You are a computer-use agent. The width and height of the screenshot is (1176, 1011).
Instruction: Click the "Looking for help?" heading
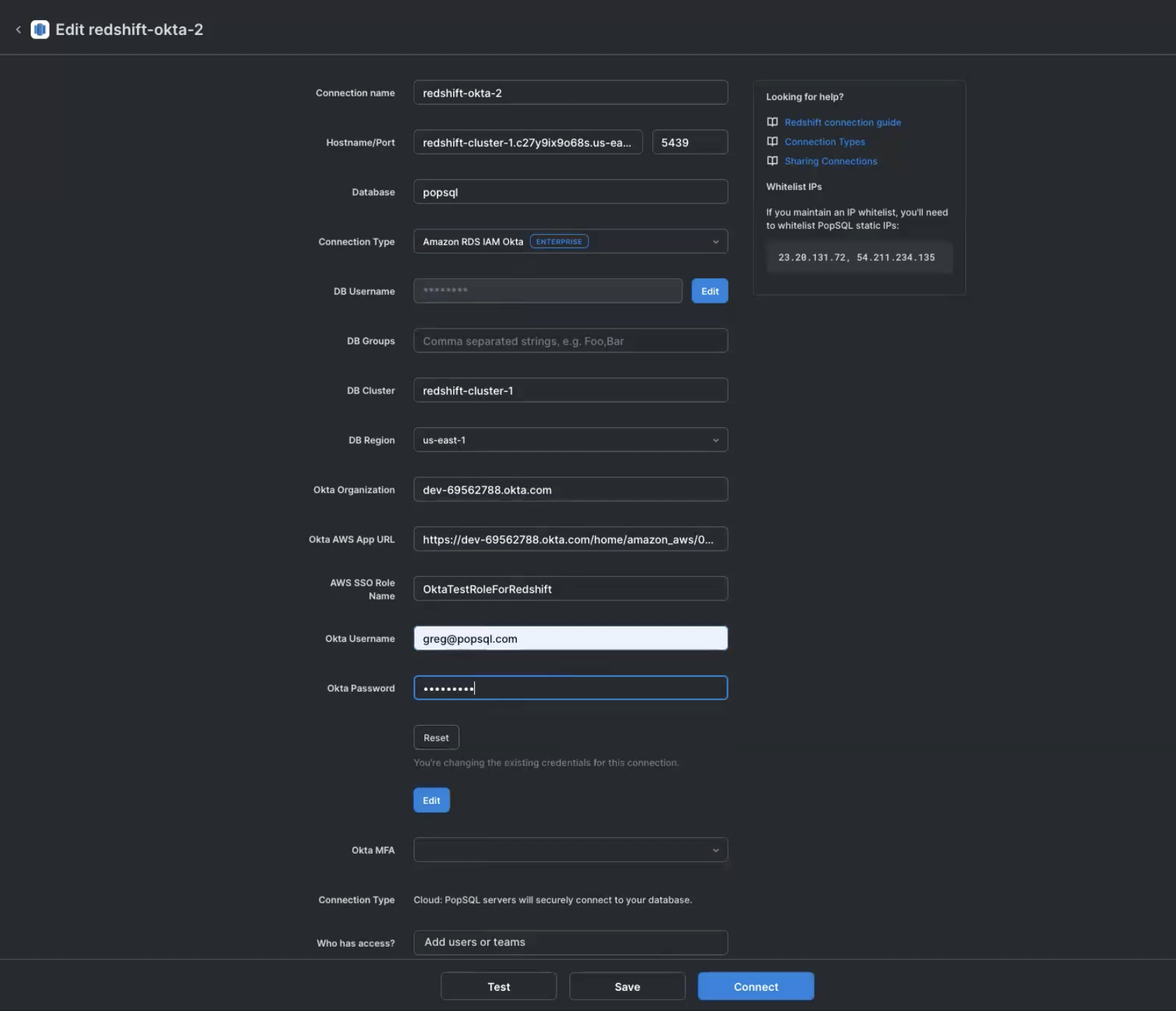coord(805,96)
